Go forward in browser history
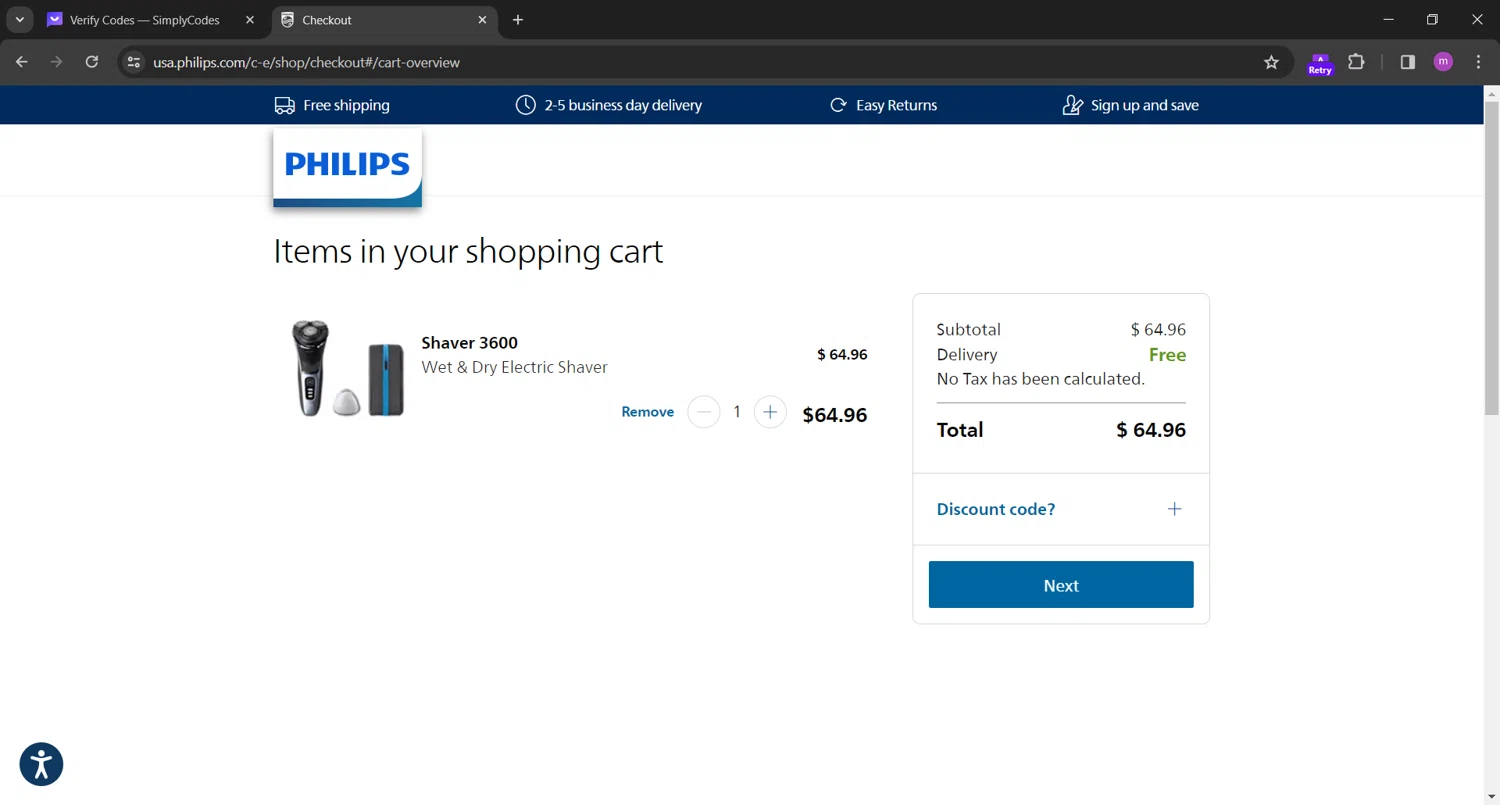 tap(57, 62)
